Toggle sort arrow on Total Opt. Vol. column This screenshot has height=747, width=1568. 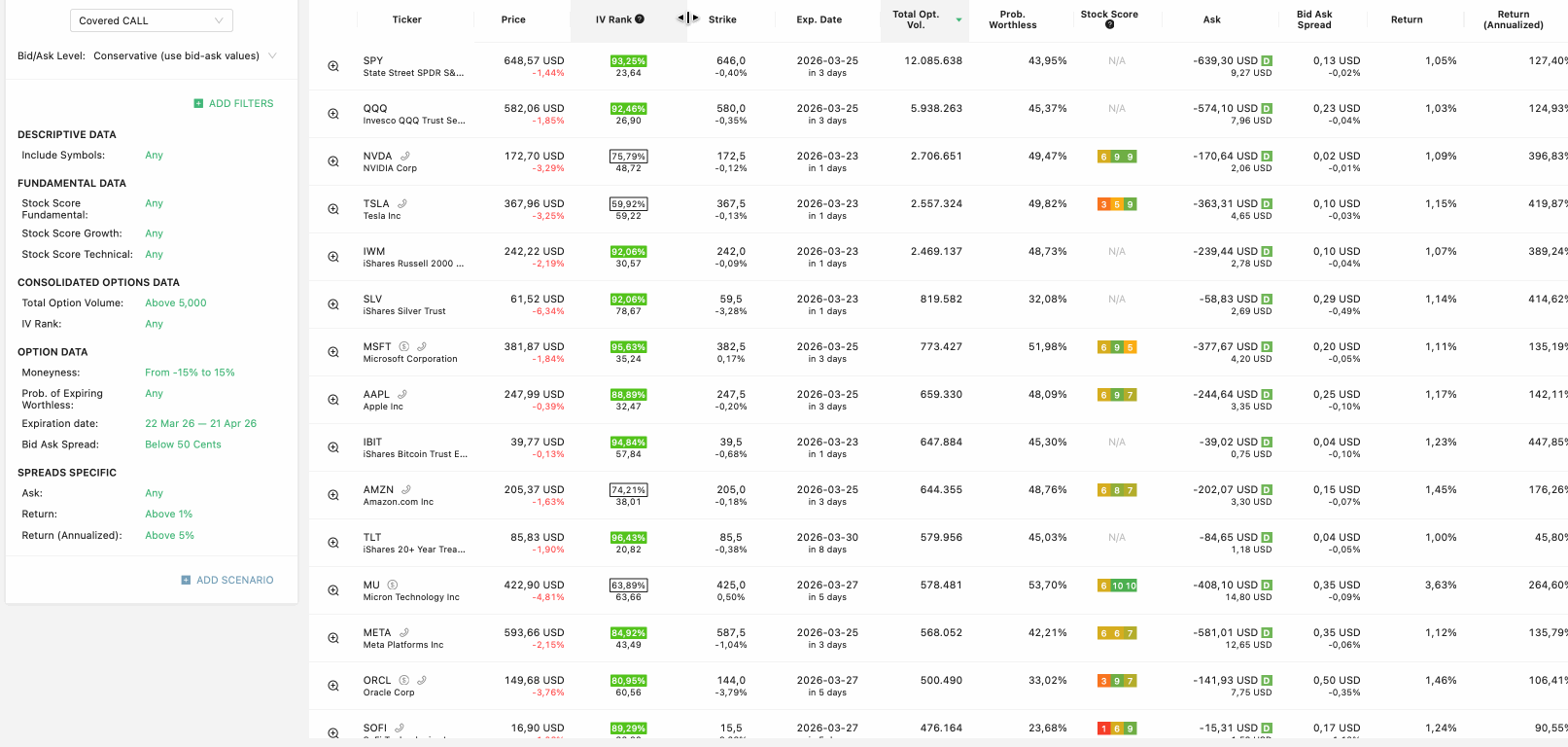tap(958, 19)
